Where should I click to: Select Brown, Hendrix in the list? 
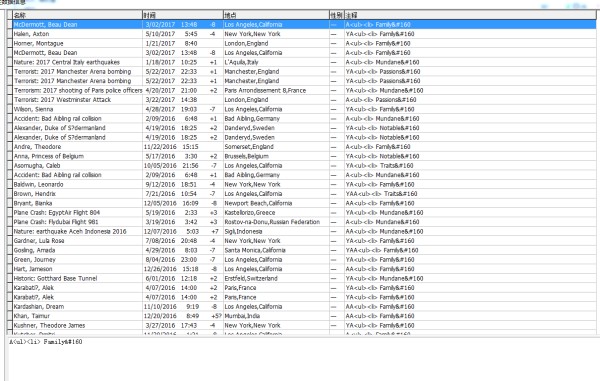(x=34, y=194)
